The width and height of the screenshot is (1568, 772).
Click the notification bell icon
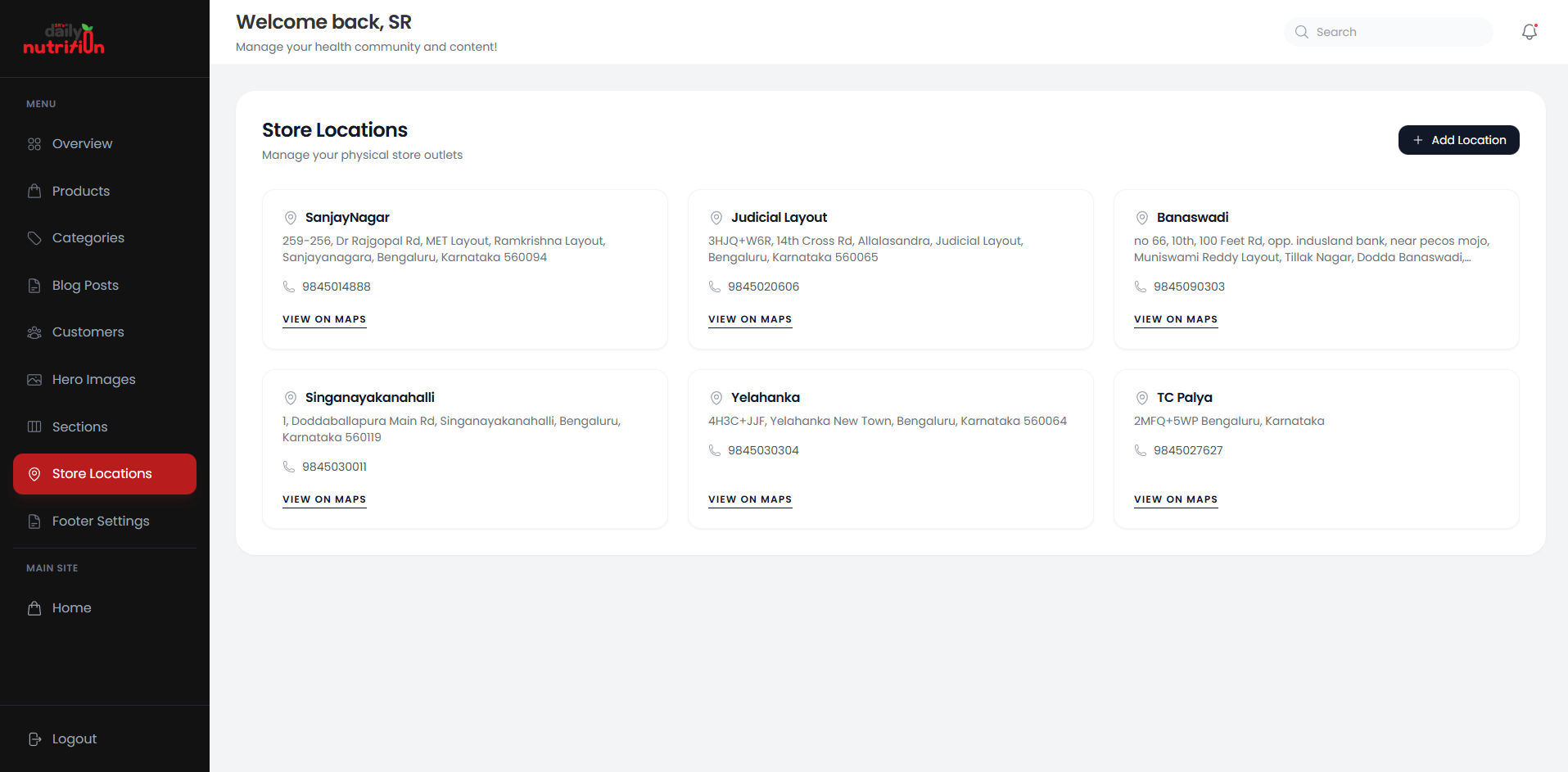(x=1529, y=32)
